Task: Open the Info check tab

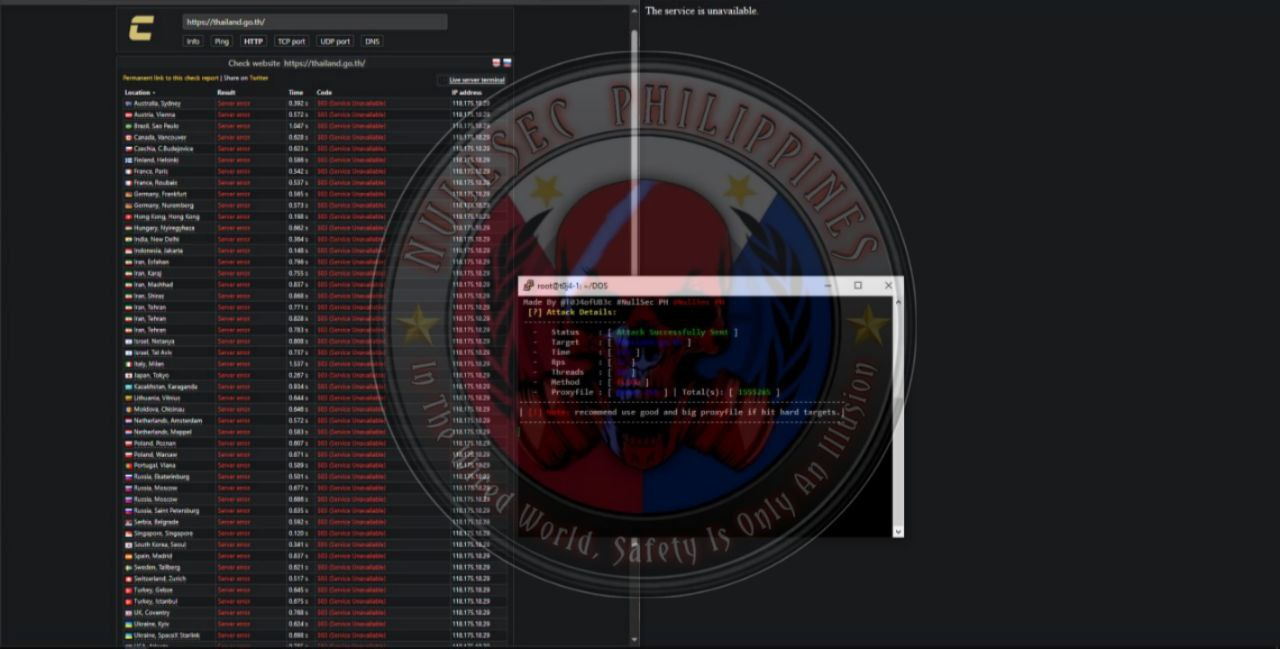Action: coord(193,42)
